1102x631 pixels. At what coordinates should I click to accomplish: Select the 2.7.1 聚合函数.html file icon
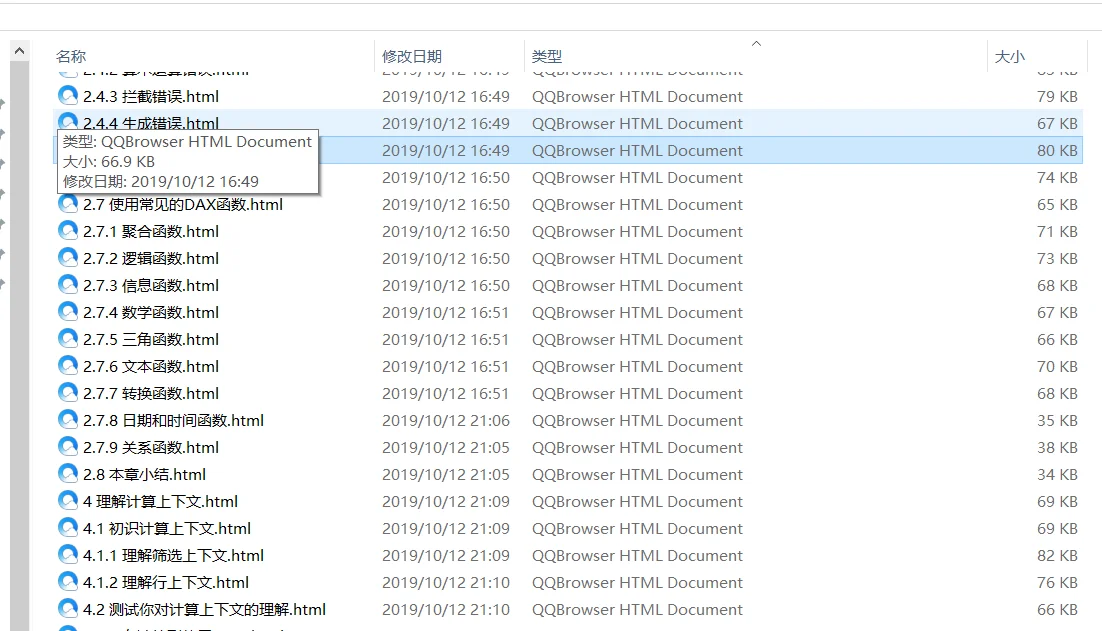(68, 230)
